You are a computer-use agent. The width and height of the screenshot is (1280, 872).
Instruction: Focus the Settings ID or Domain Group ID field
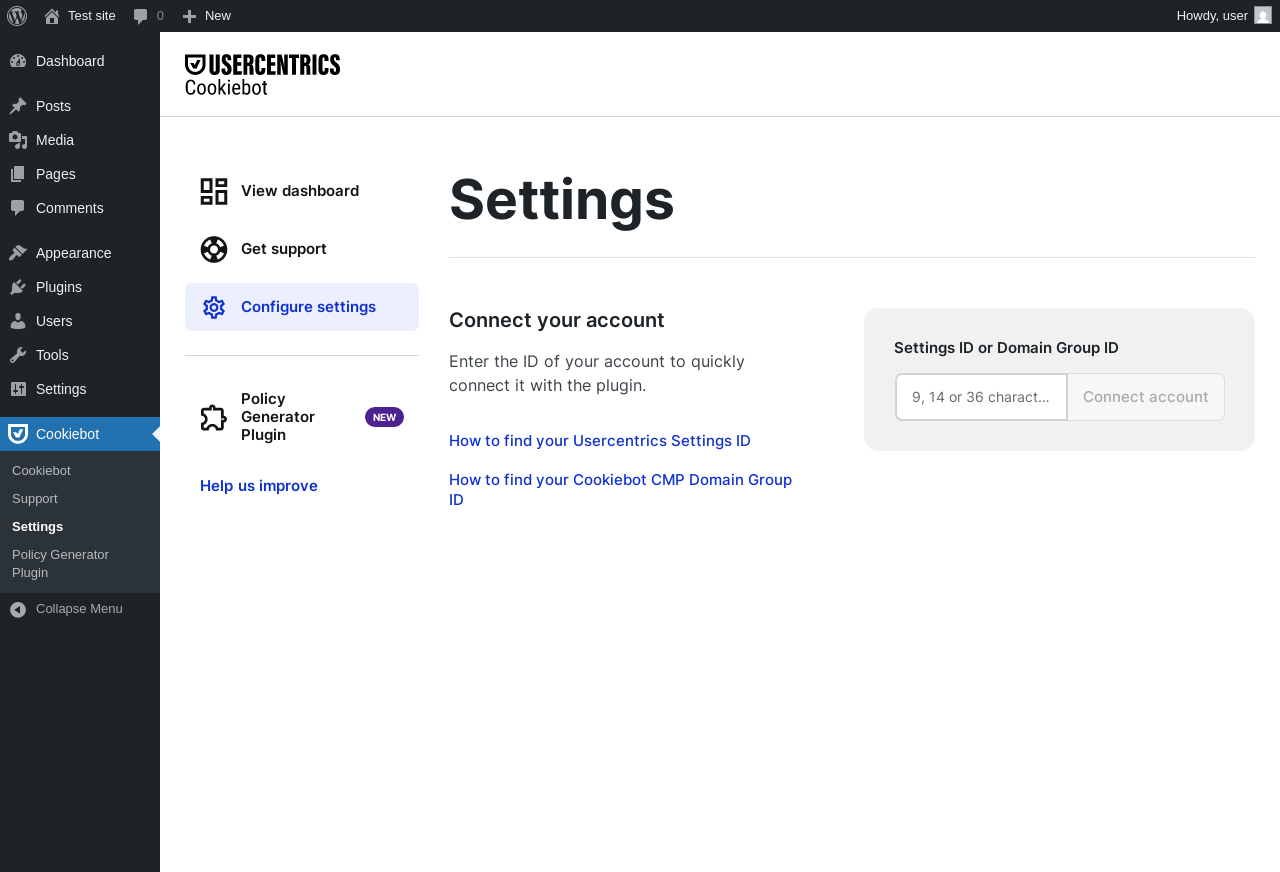(981, 397)
